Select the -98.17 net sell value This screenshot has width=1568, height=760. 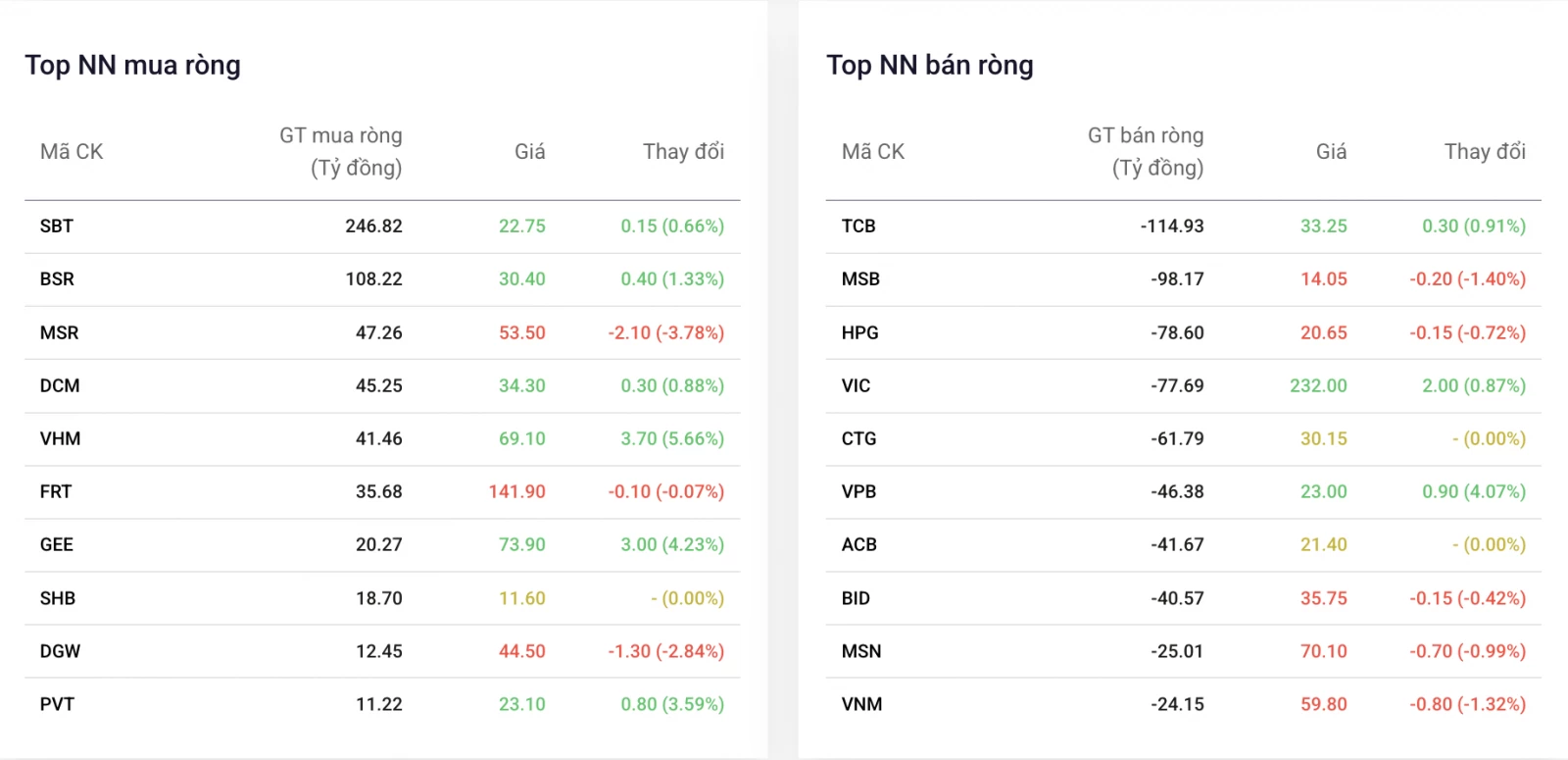(x=1178, y=279)
